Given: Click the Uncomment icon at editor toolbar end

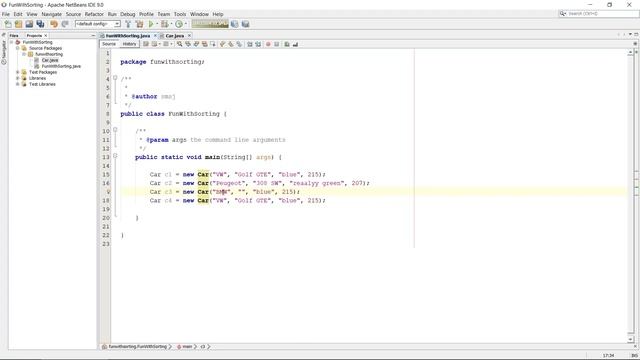Looking at the screenshot, I should click(x=295, y=44).
